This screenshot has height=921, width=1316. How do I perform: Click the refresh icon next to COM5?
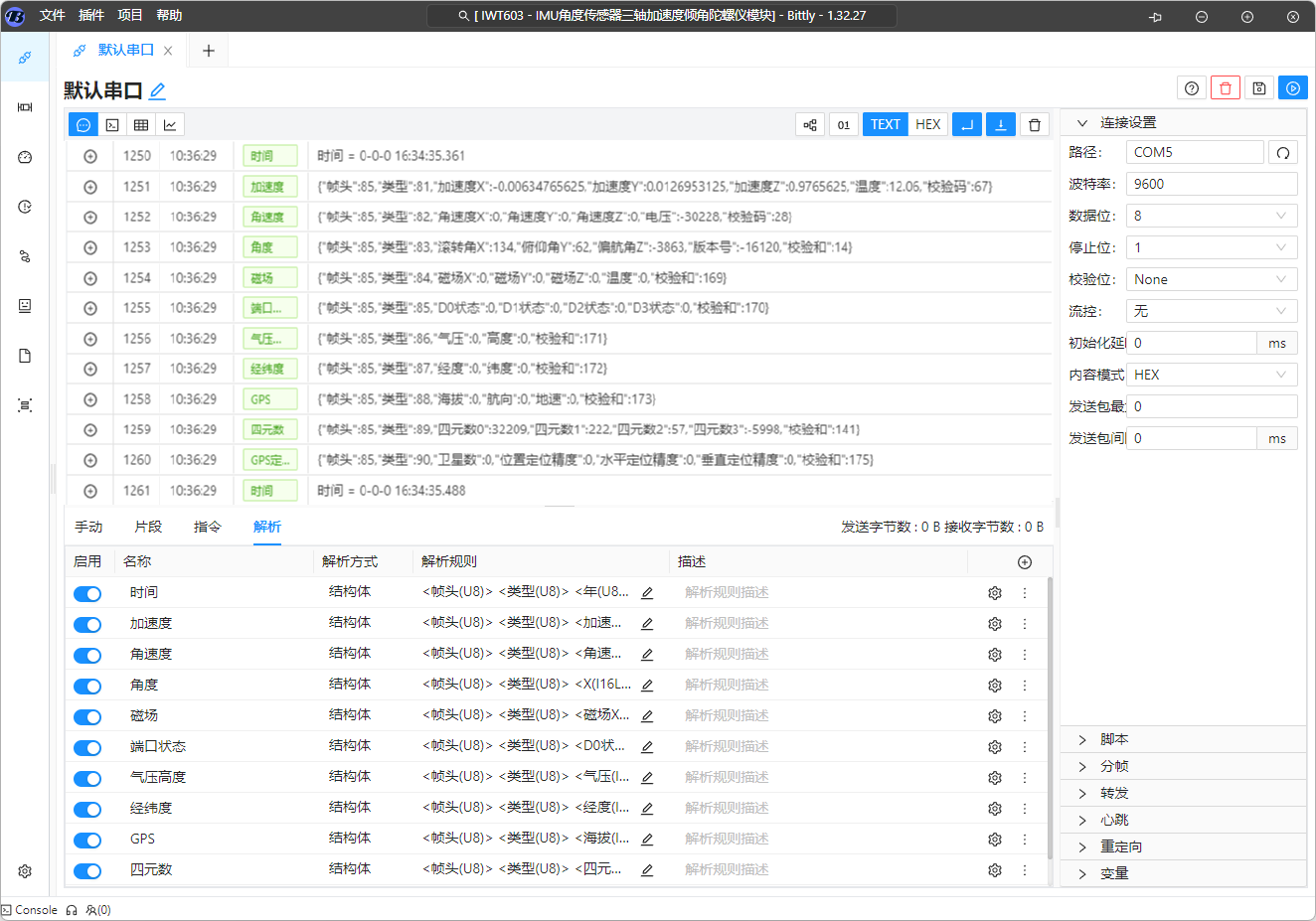point(1283,152)
